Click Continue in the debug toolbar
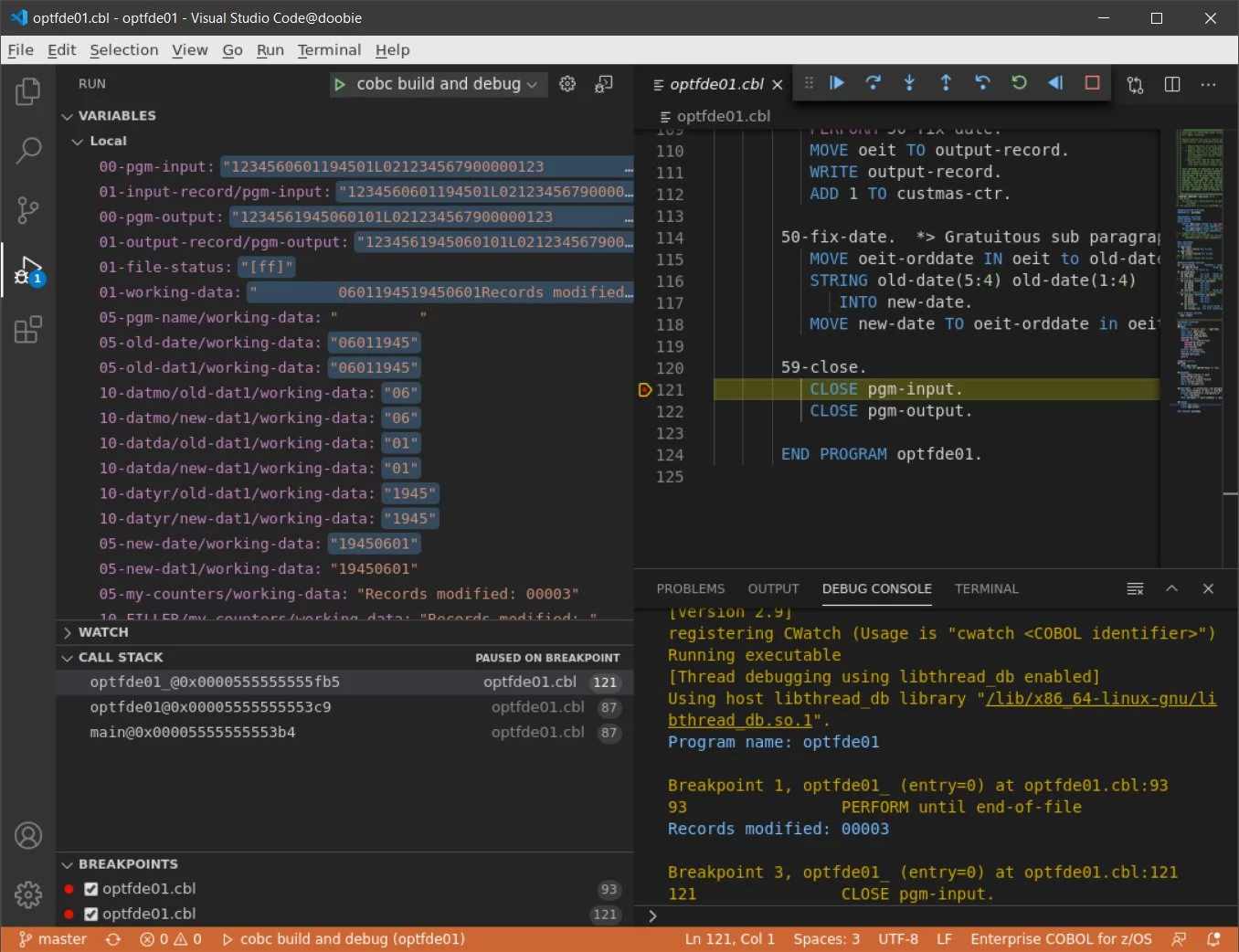The height and width of the screenshot is (952, 1239). coord(836,83)
